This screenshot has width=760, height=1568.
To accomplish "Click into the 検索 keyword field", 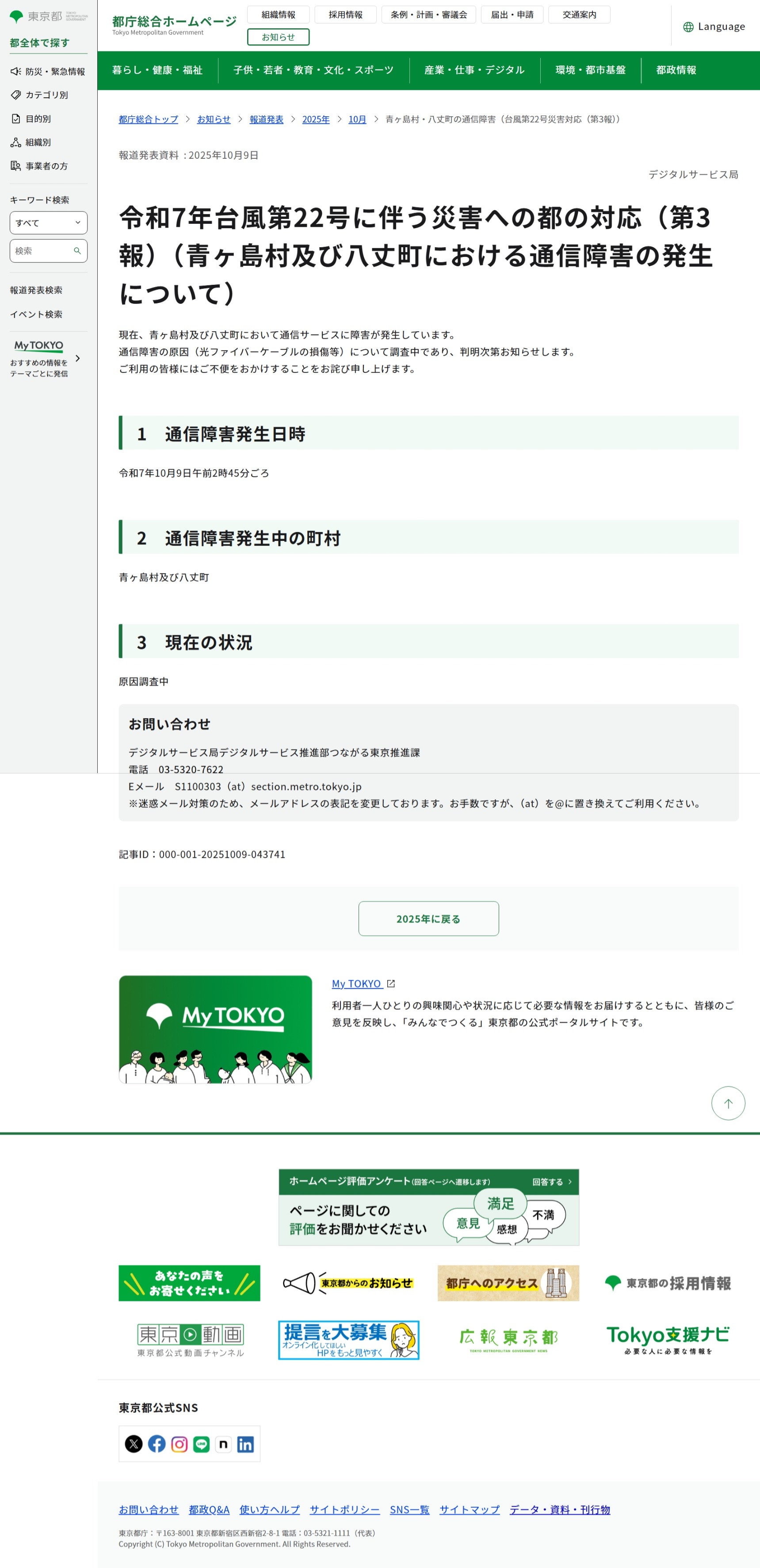I will click(x=42, y=251).
